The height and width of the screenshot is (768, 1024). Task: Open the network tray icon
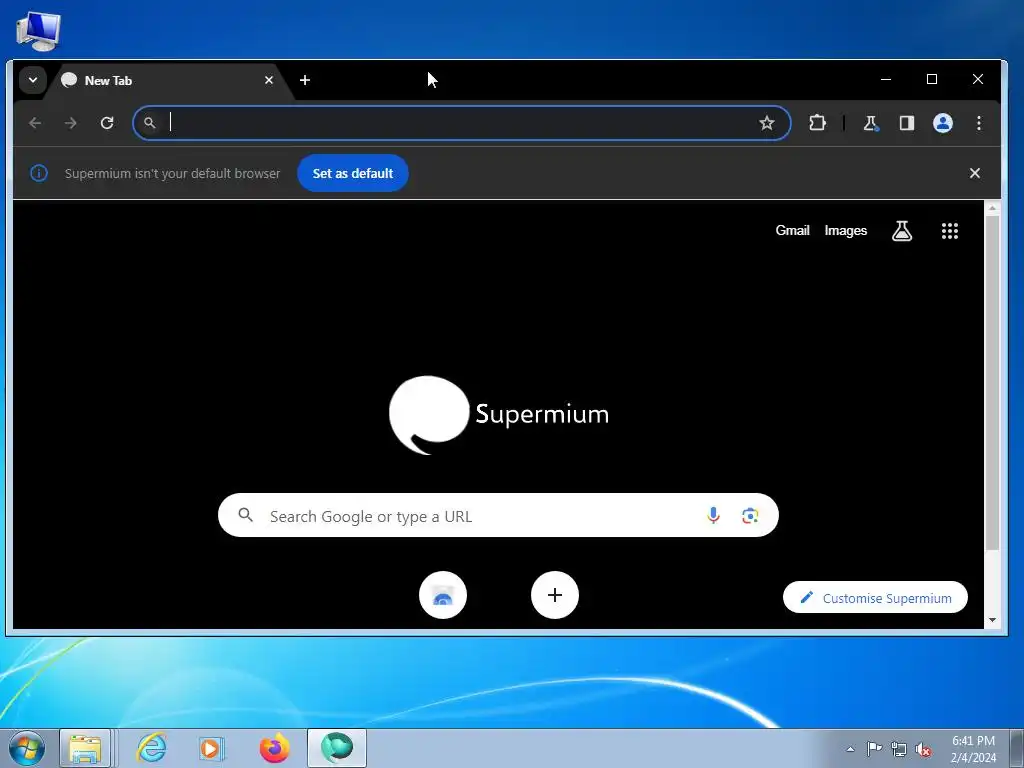899,749
